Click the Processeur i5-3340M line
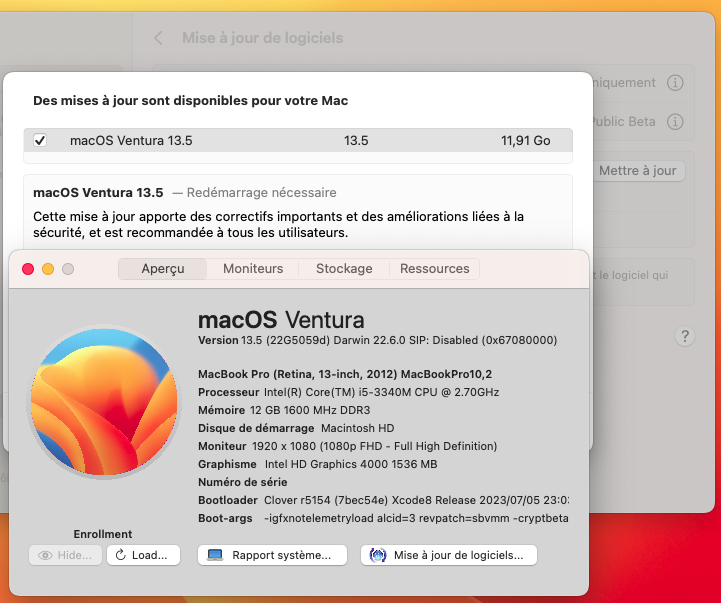 pyautogui.click(x=349, y=392)
